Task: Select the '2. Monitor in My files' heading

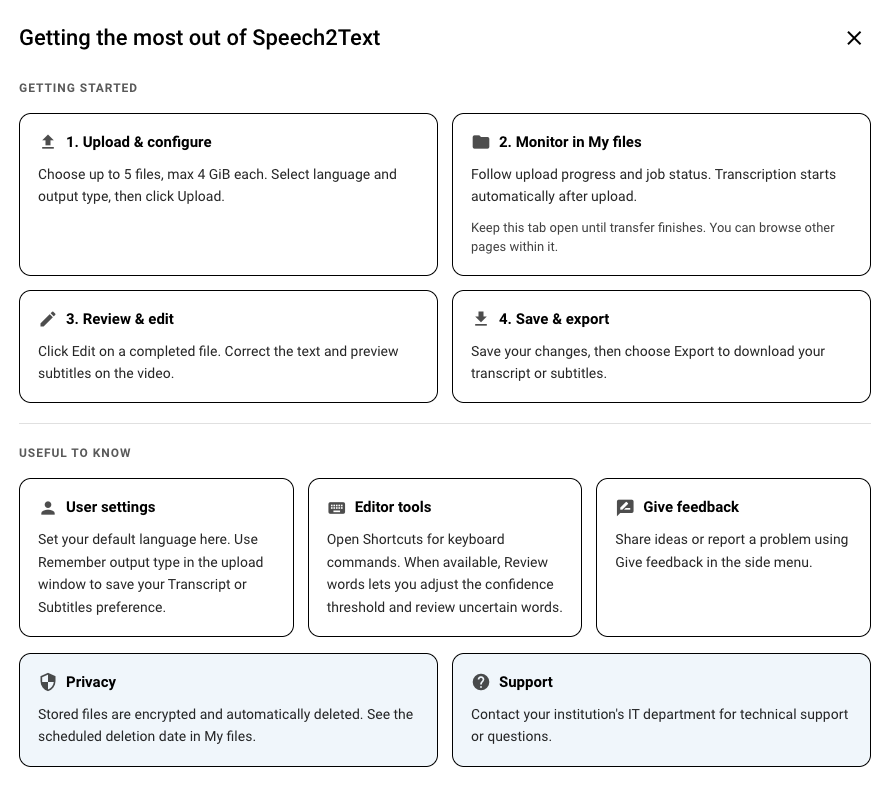Action: pyautogui.click(x=570, y=142)
